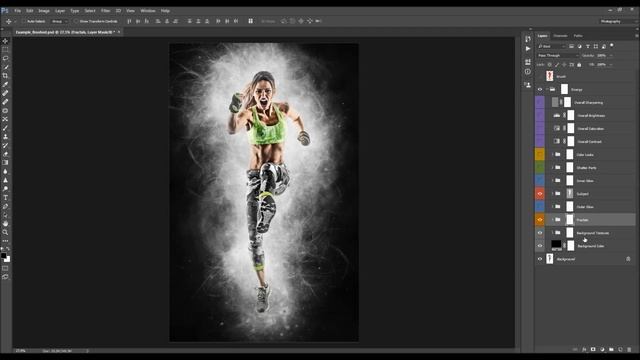Image resolution: width=640 pixels, height=360 pixels.
Task: Hide the Subject group
Action: click(540, 193)
